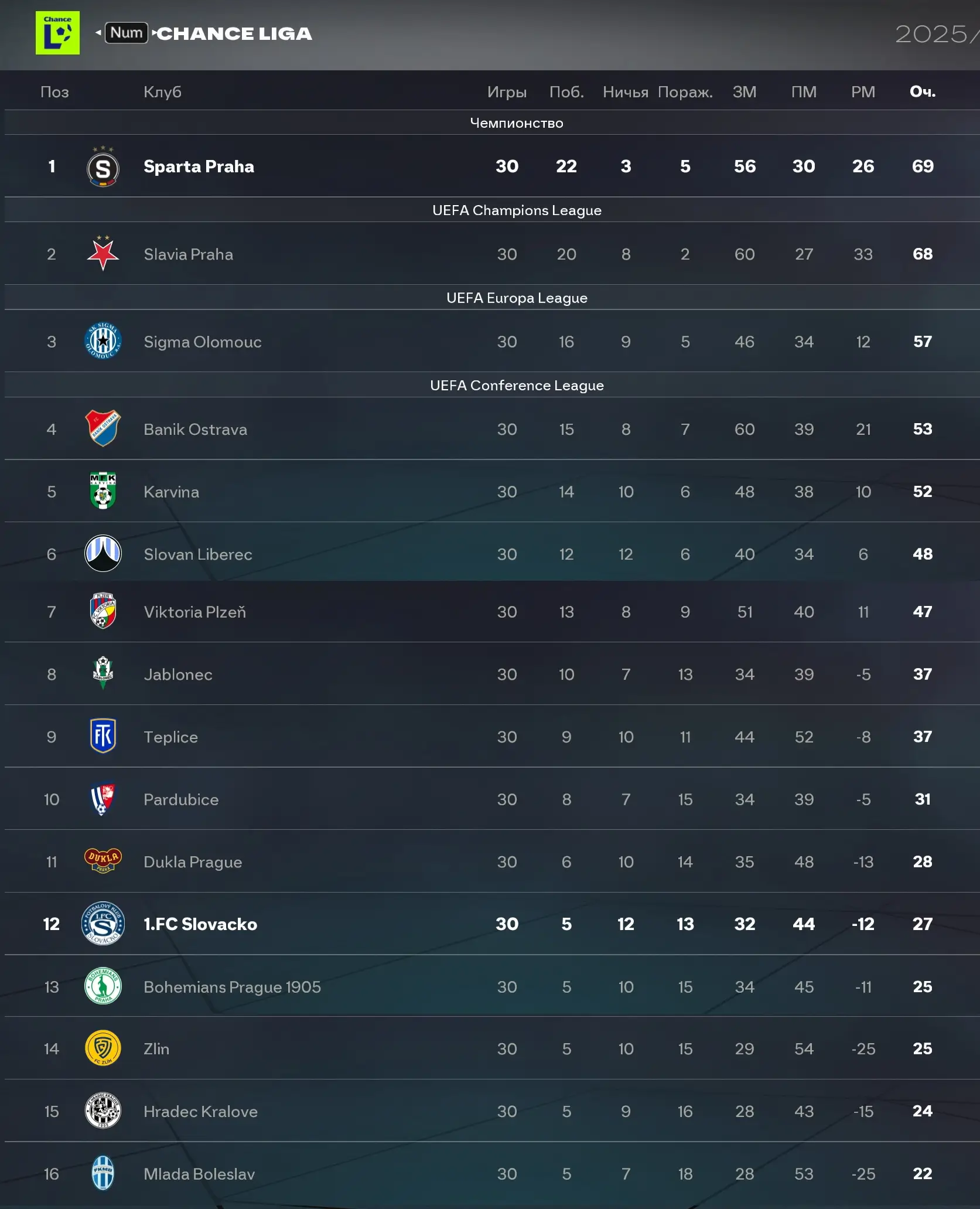Click the Chance Liga competition logo

pos(57,33)
